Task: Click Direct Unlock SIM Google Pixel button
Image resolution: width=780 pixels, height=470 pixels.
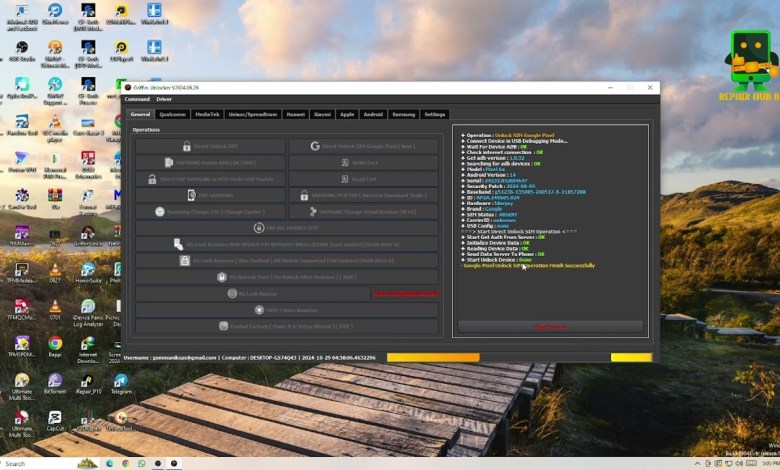Action: click(x=364, y=146)
